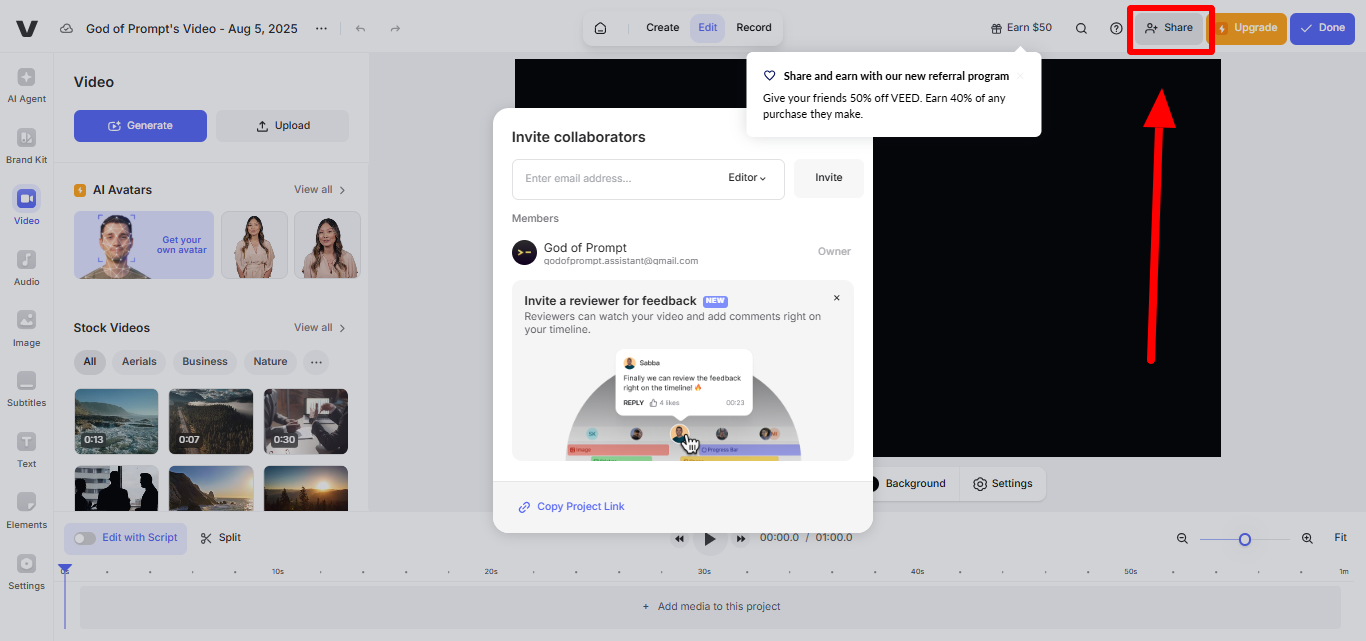Click the cloud save status icon
The height and width of the screenshot is (641, 1366).
[x=66, y=29]
